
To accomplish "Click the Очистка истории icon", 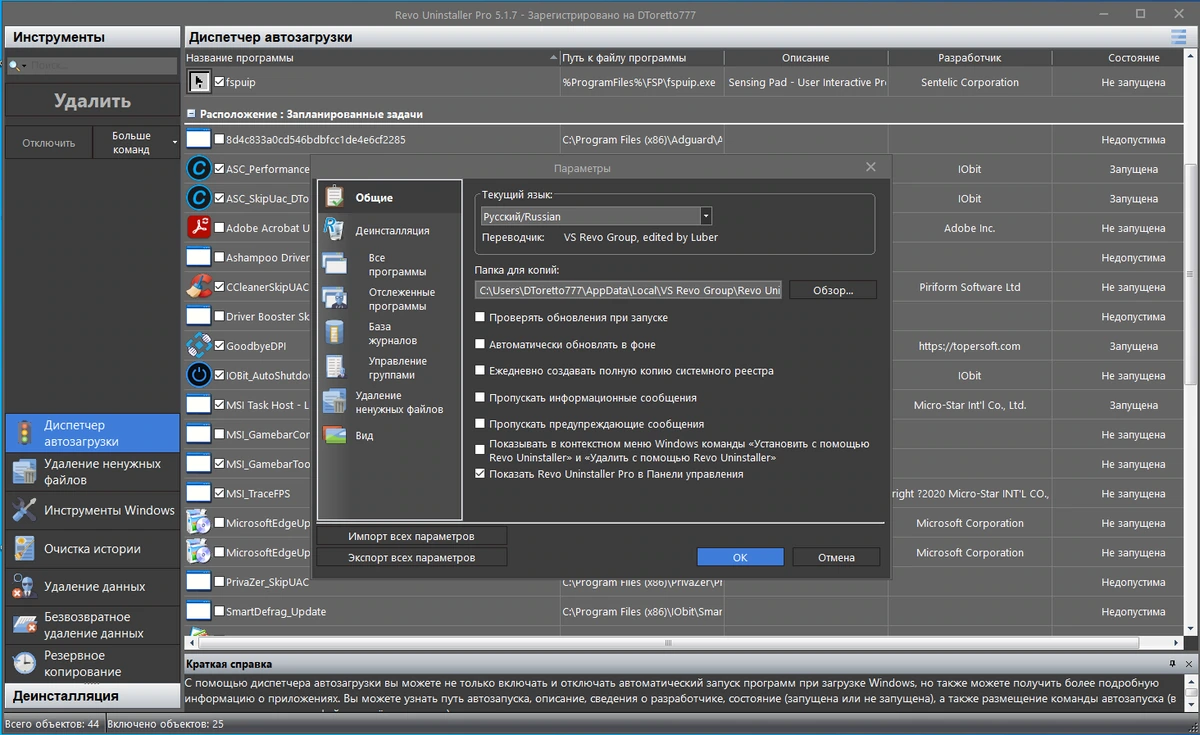I will (24, 548).
